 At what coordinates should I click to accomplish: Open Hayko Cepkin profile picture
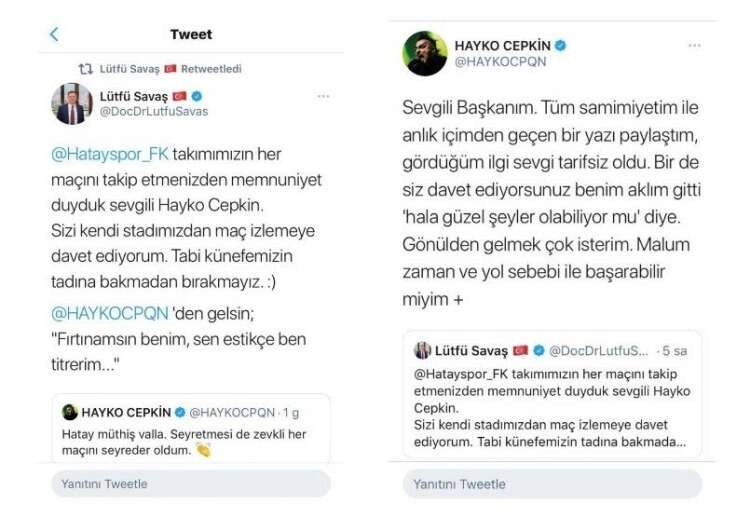424,53
